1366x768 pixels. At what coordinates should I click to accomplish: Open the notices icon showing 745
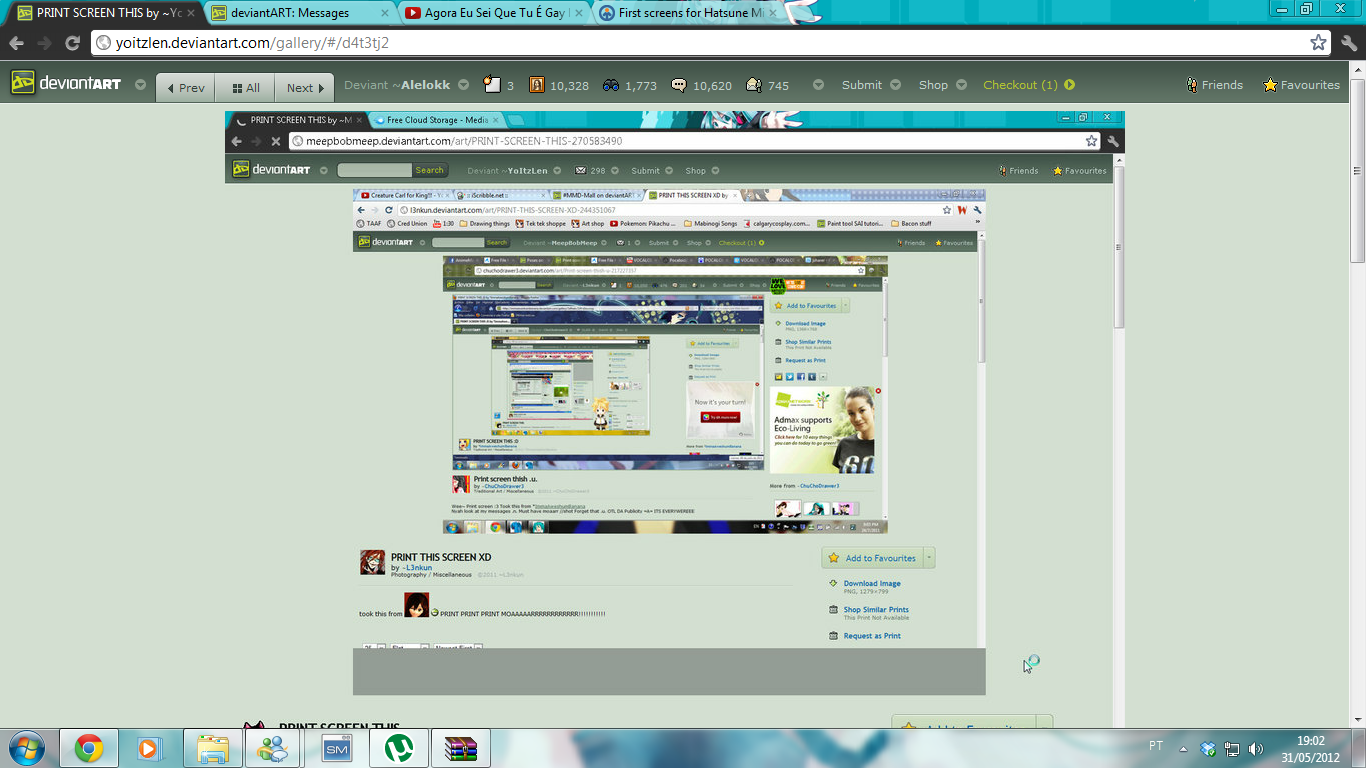pos(767,85)
